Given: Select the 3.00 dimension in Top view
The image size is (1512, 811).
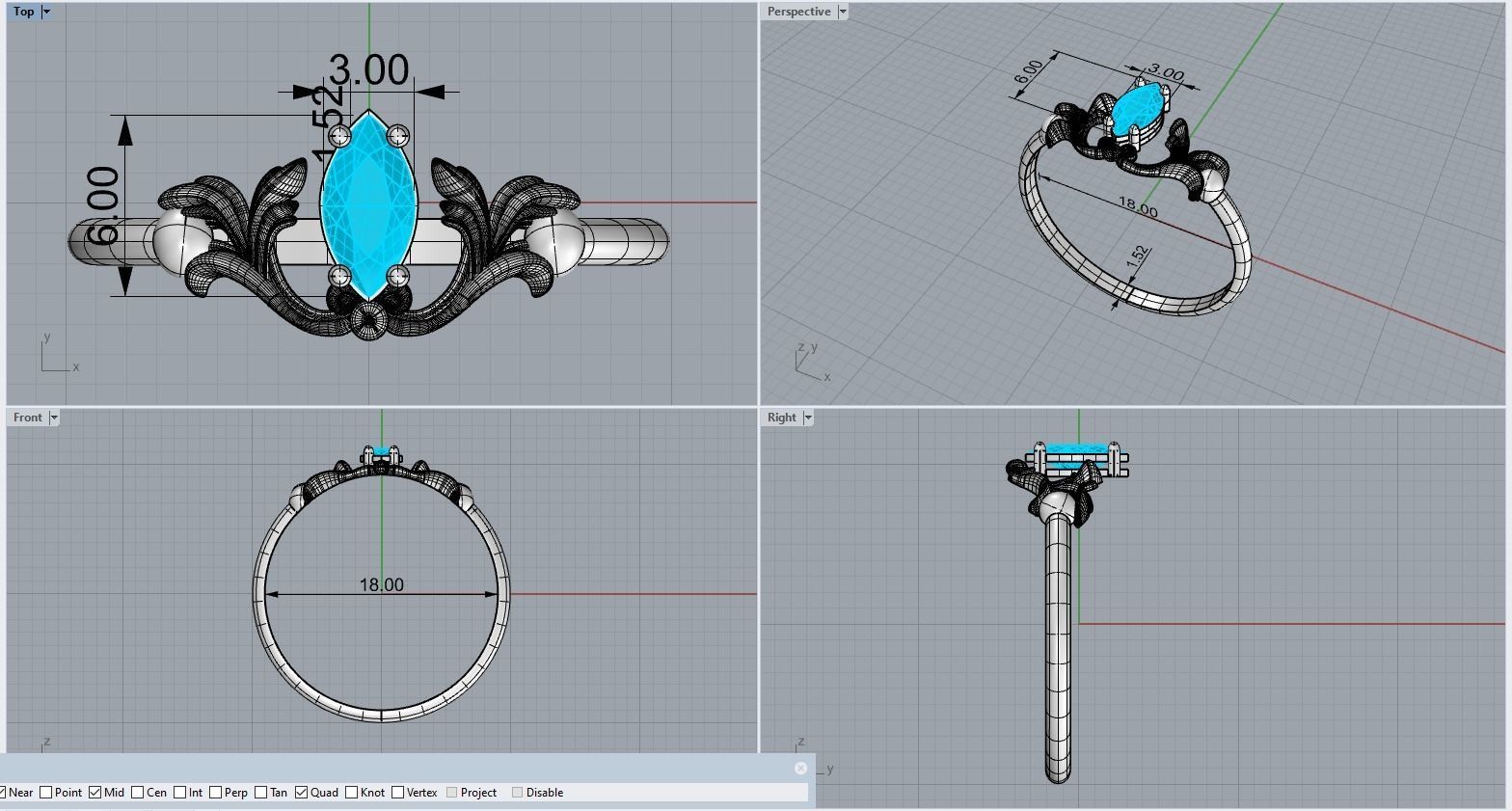Looking at the screenshot, I should [368, 70].
